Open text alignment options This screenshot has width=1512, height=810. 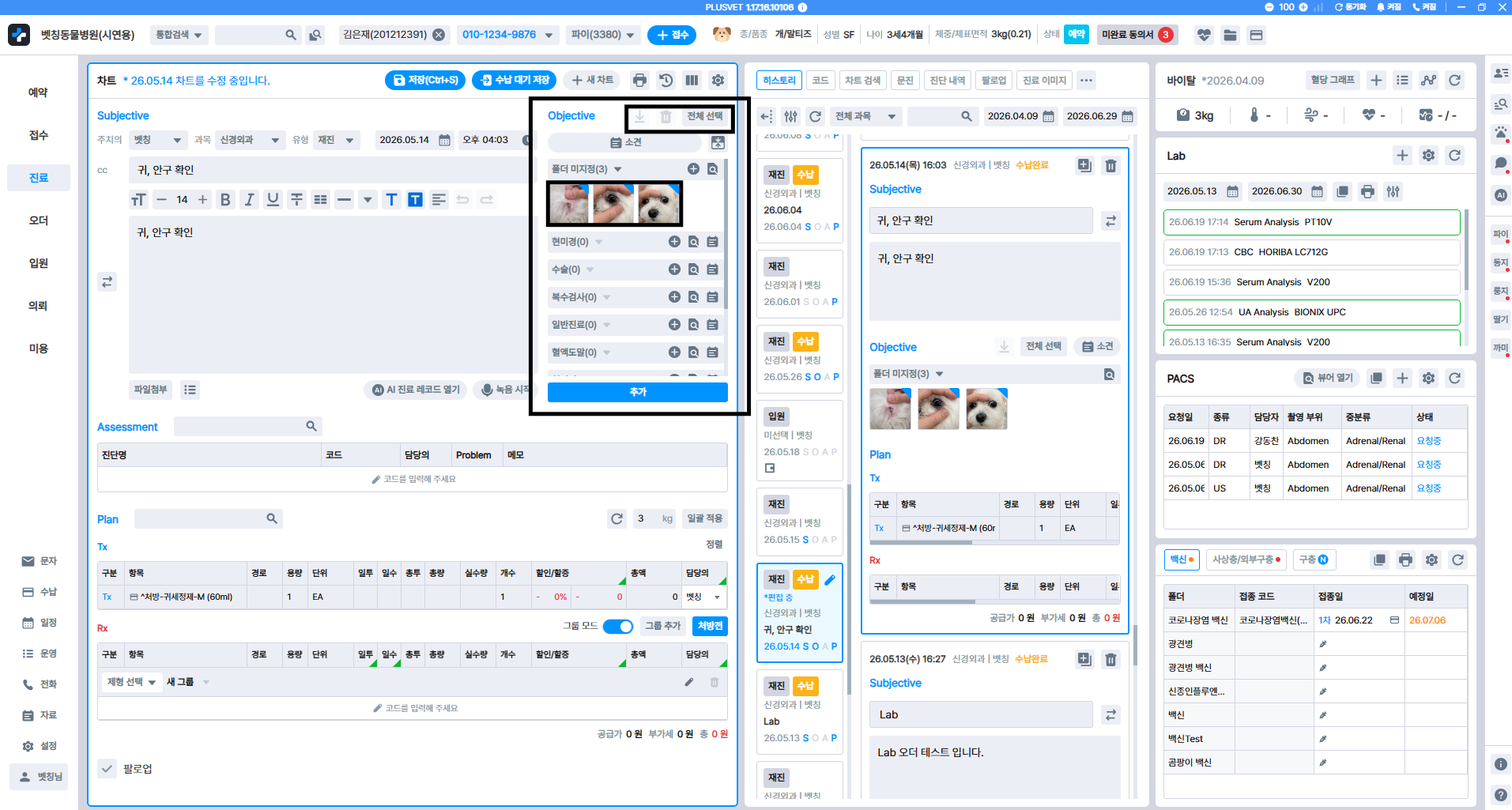(x=439, y=199)
